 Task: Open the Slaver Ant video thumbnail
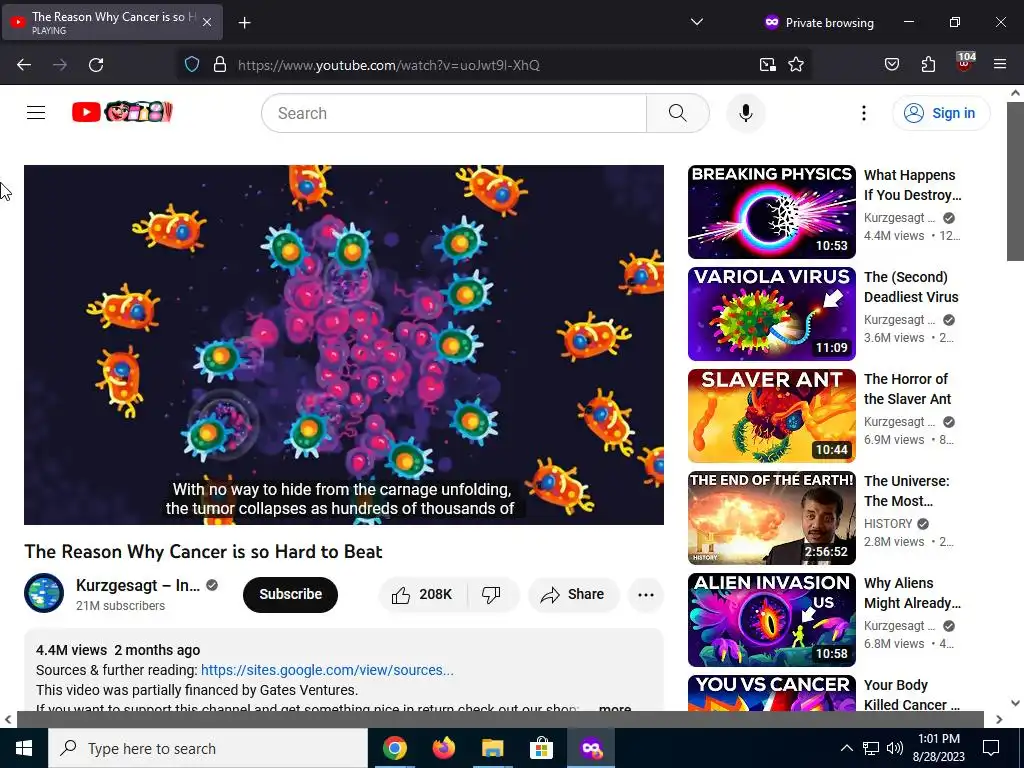771,415
